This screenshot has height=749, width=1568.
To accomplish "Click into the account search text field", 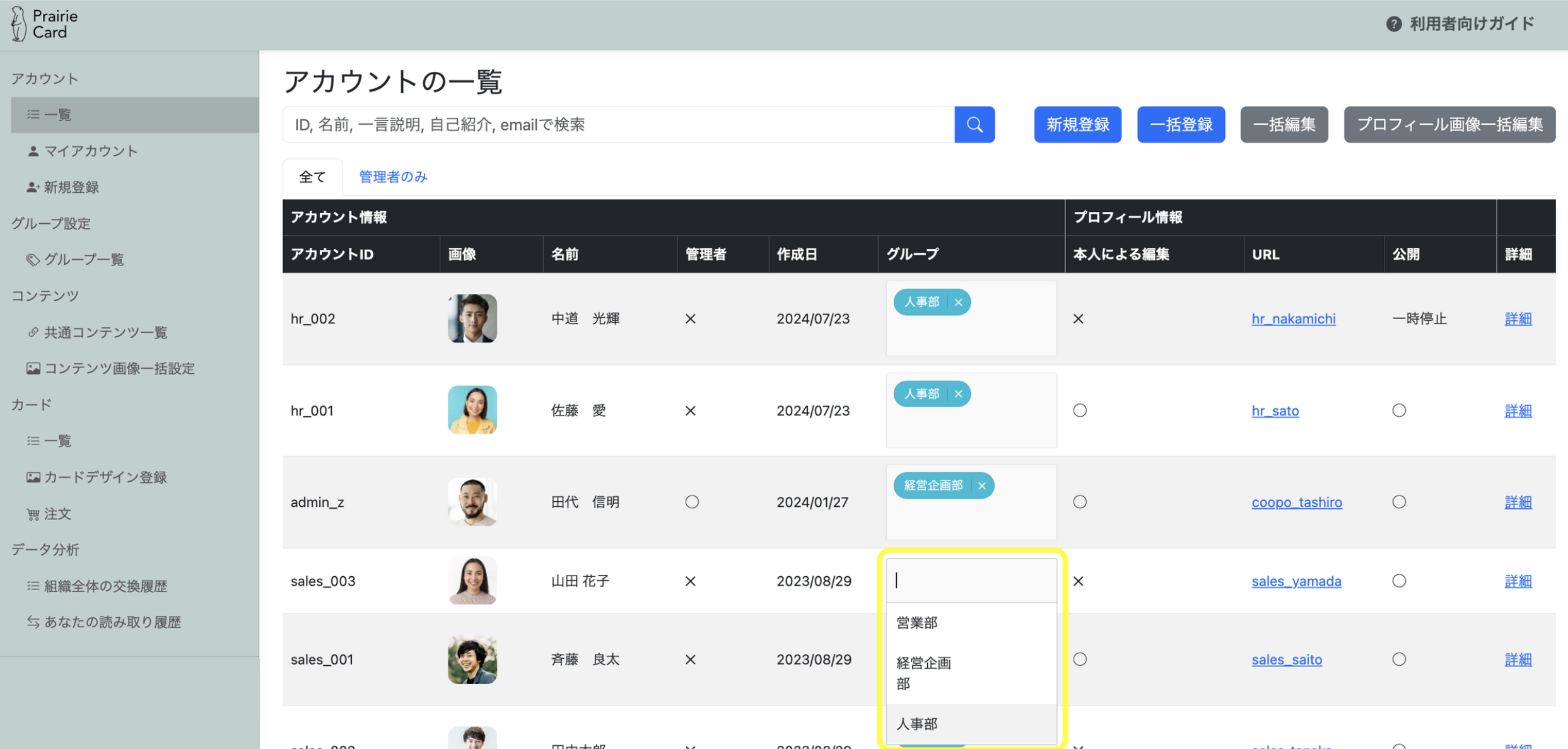I will pos(618,125).
